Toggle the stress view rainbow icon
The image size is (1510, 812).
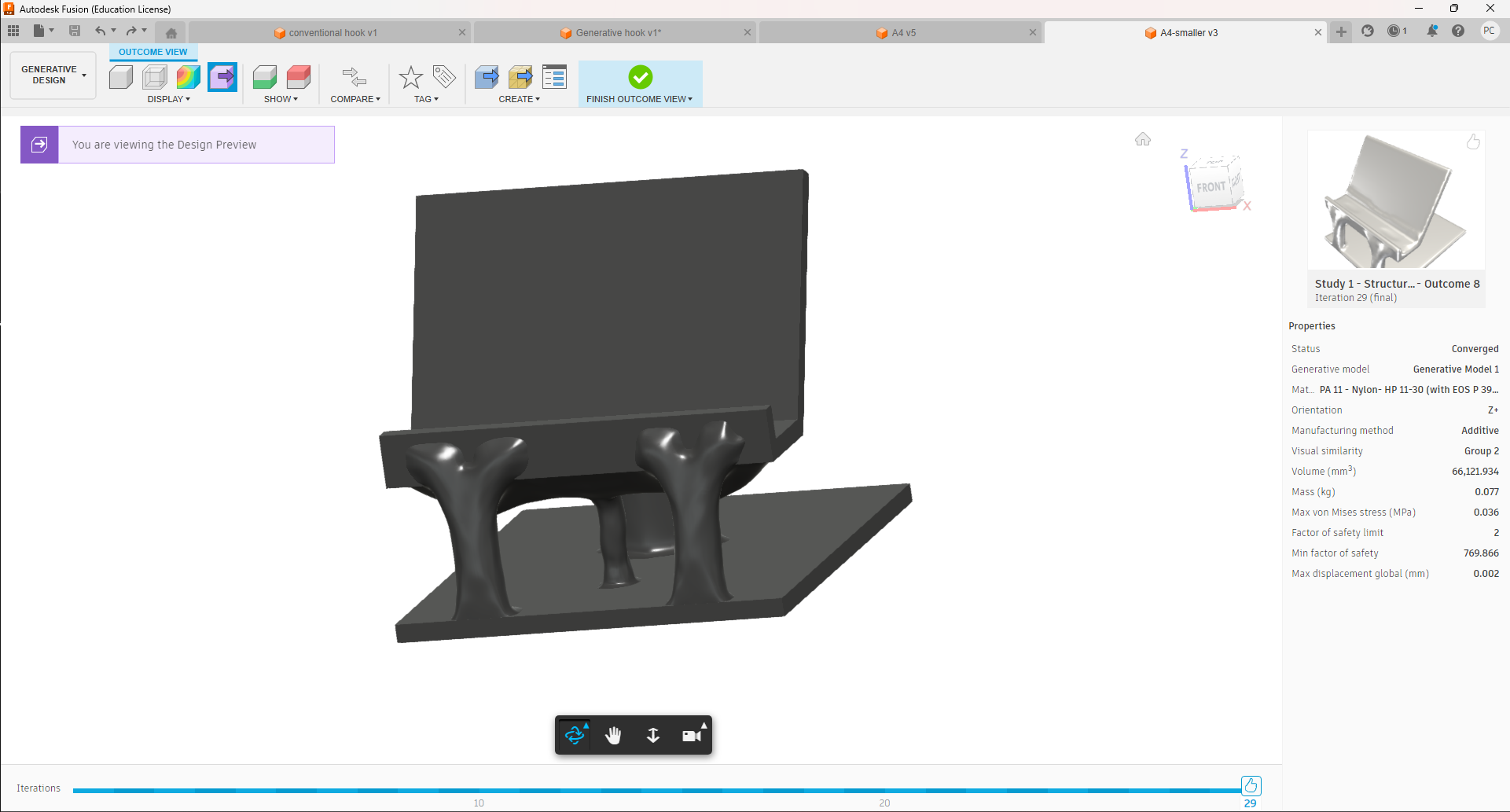tap(189, 77)
